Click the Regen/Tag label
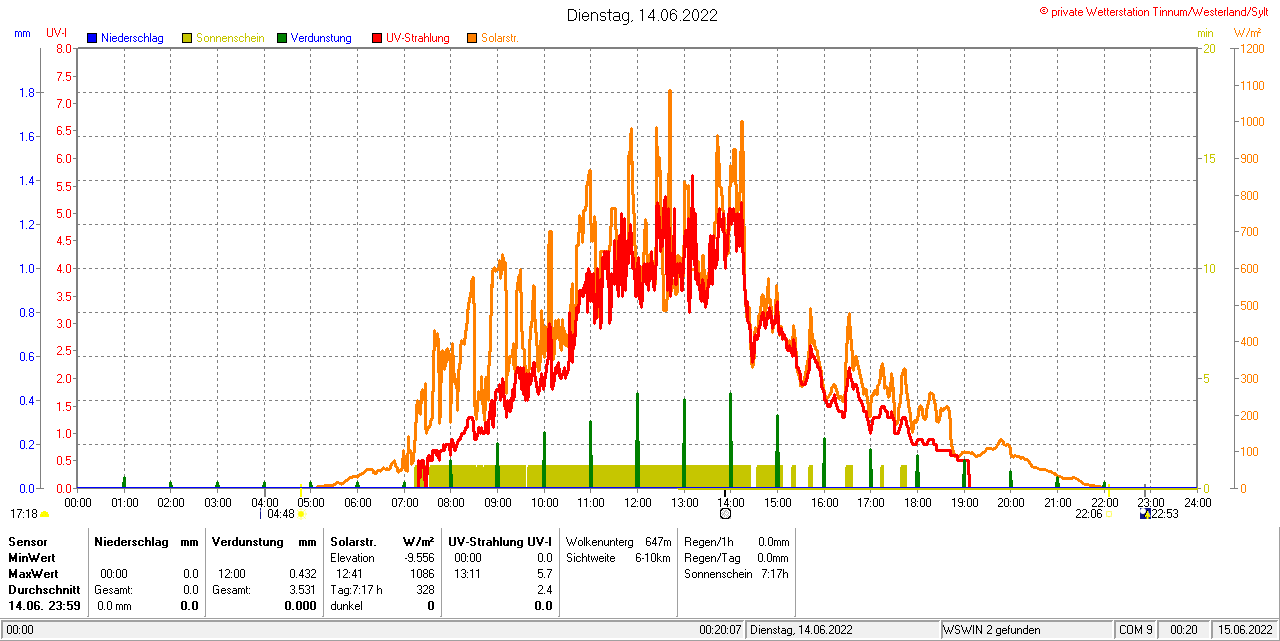1280x641 pixels. [710, 558]
